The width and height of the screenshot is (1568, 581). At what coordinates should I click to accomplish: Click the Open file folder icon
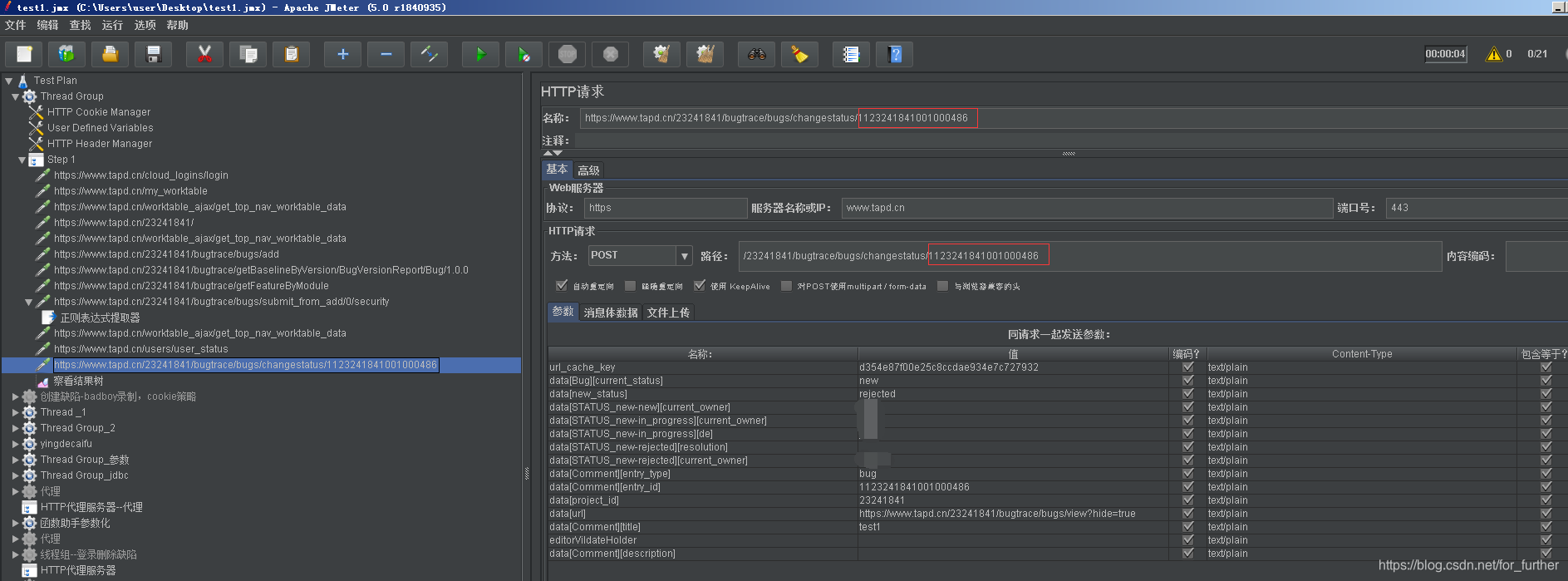[110, 55]
